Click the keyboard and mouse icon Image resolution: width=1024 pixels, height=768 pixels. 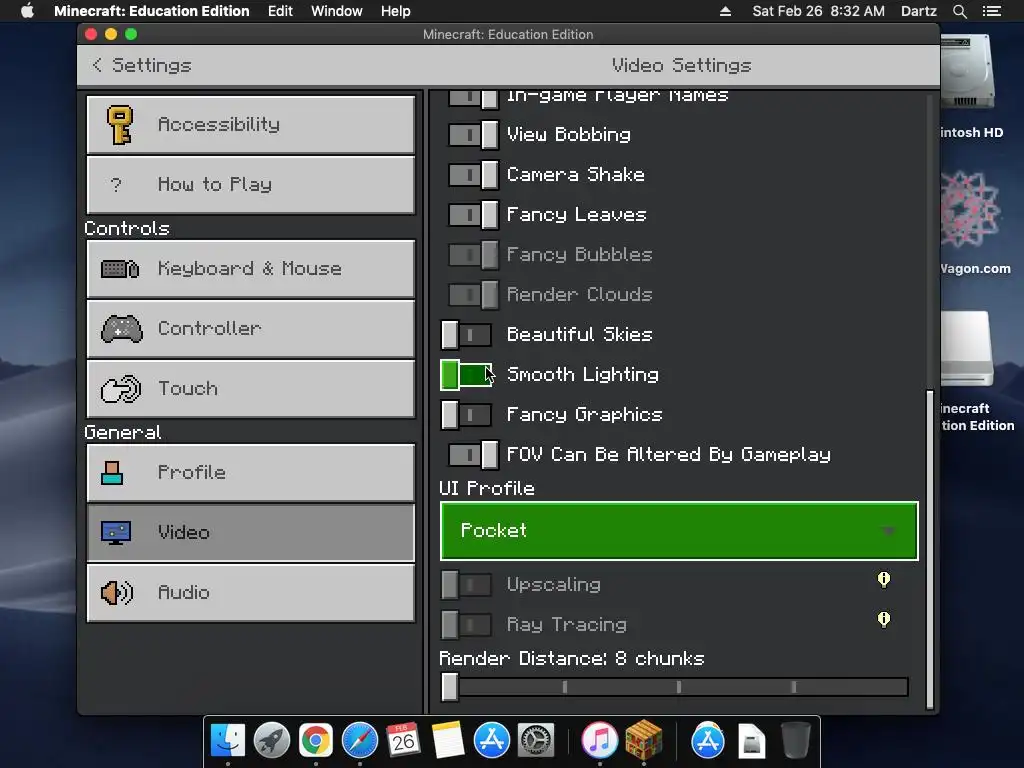[120, 268]
